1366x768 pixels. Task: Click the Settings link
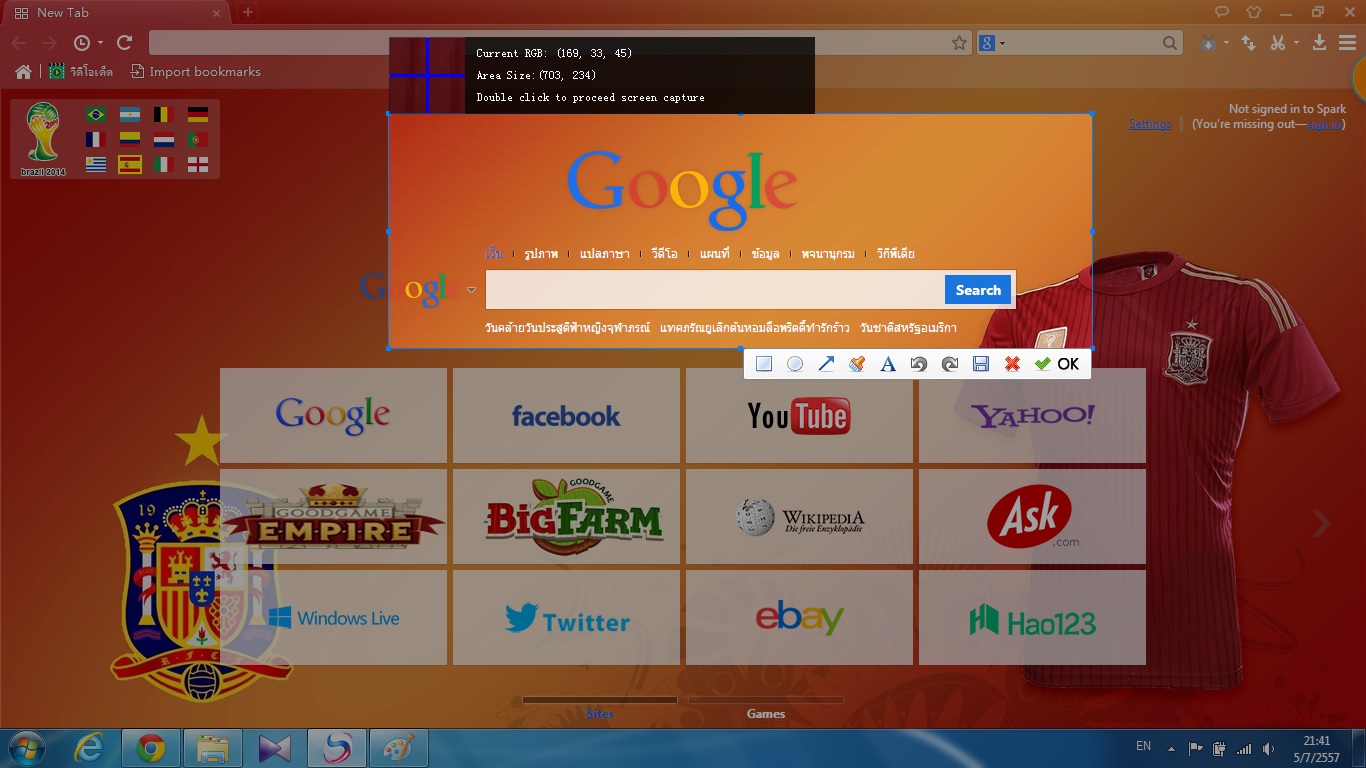[1150, 124]
